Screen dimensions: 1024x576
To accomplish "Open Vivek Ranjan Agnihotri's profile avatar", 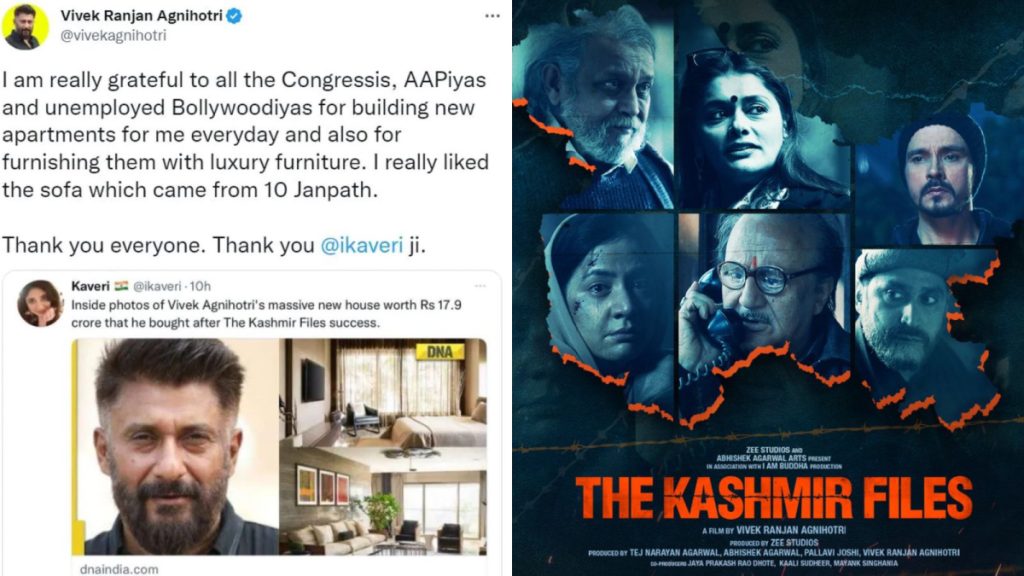I will (25, 26).
